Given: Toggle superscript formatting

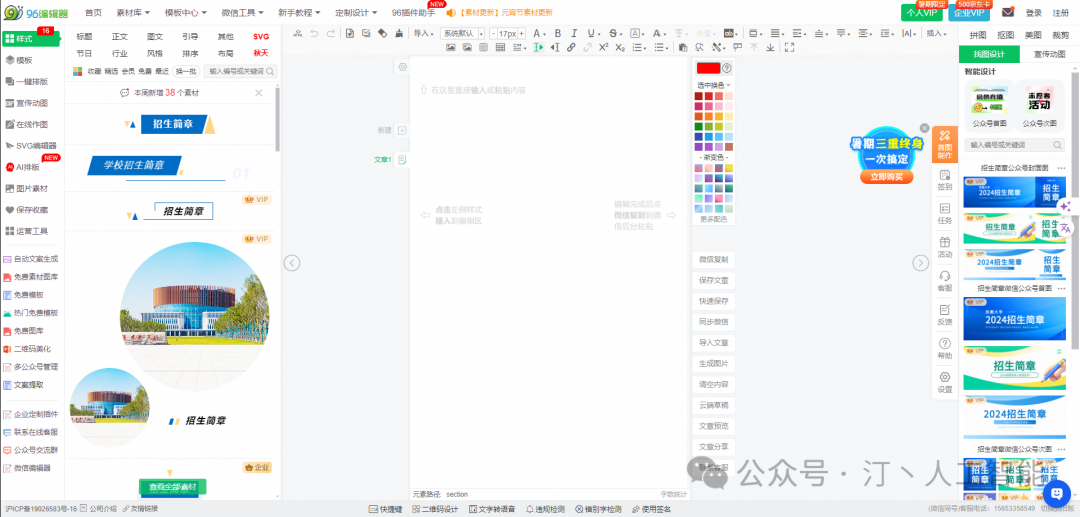Looking at the screenshot, I should pos(603,47).
